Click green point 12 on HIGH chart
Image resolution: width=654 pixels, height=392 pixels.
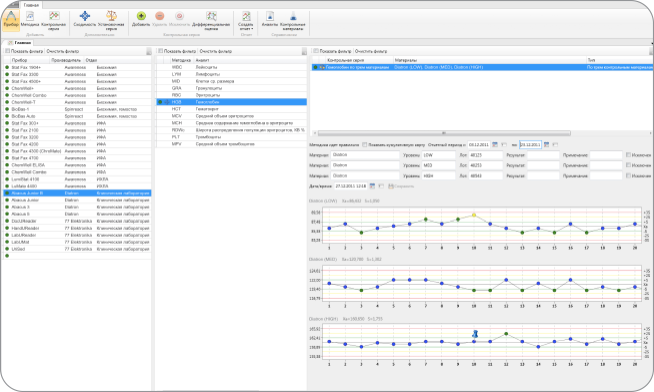(x=506, y=334)
